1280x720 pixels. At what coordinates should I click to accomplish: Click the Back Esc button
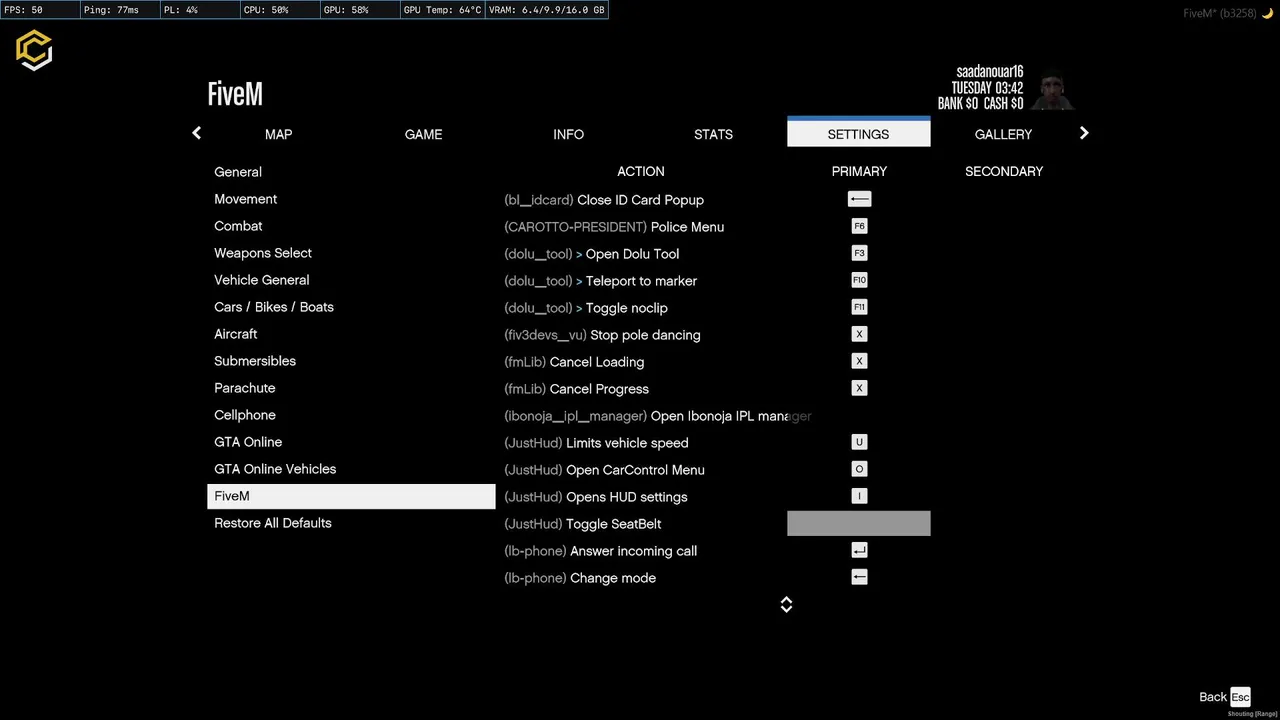coord(1225,697)
